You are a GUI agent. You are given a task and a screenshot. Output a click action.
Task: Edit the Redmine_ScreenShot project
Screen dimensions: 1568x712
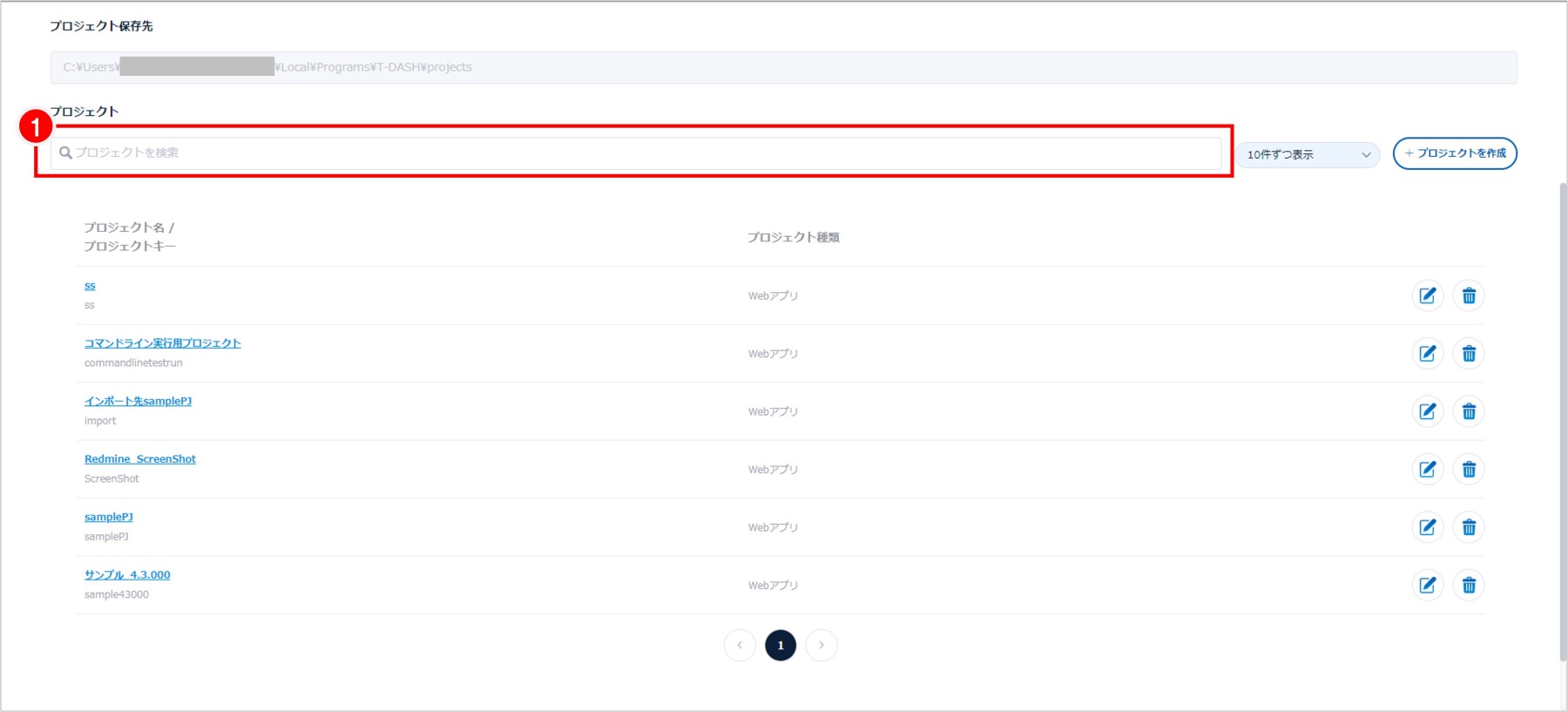pyautogui.click(x=1427, y=469)
